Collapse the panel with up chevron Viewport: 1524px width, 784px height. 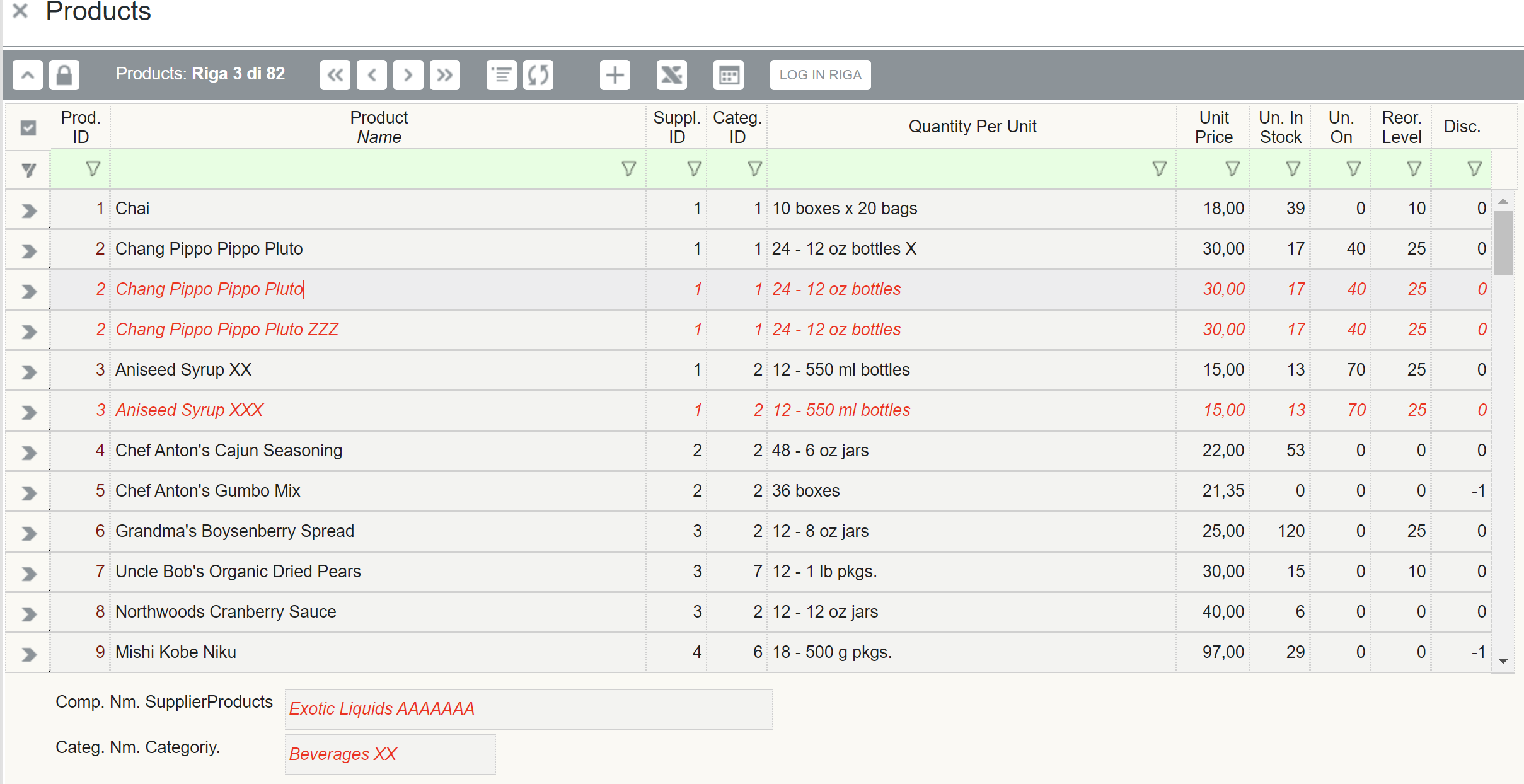(28, 75)
